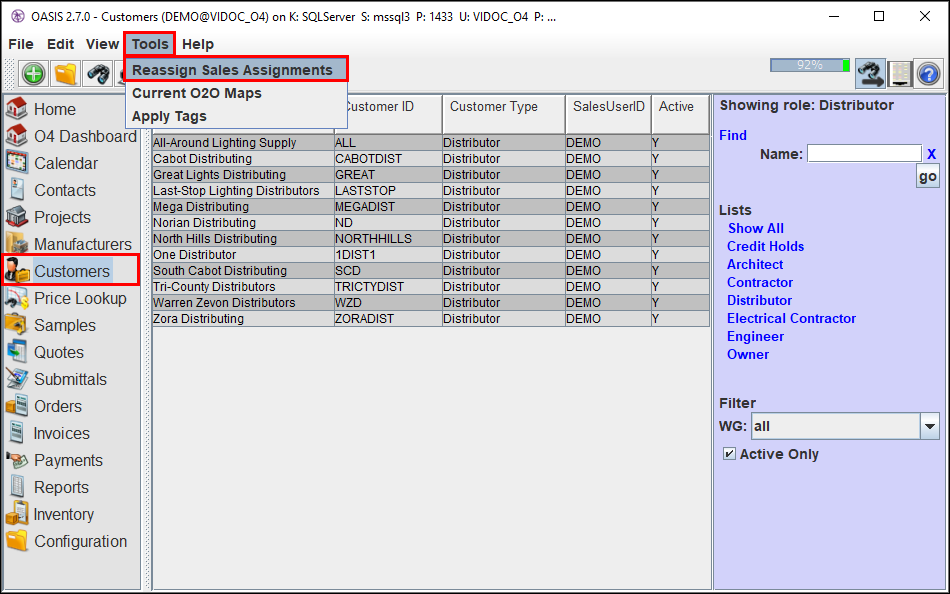Click the Contractor list link
Viewport: 950px width, 594px height.
(x=760, y=282)
